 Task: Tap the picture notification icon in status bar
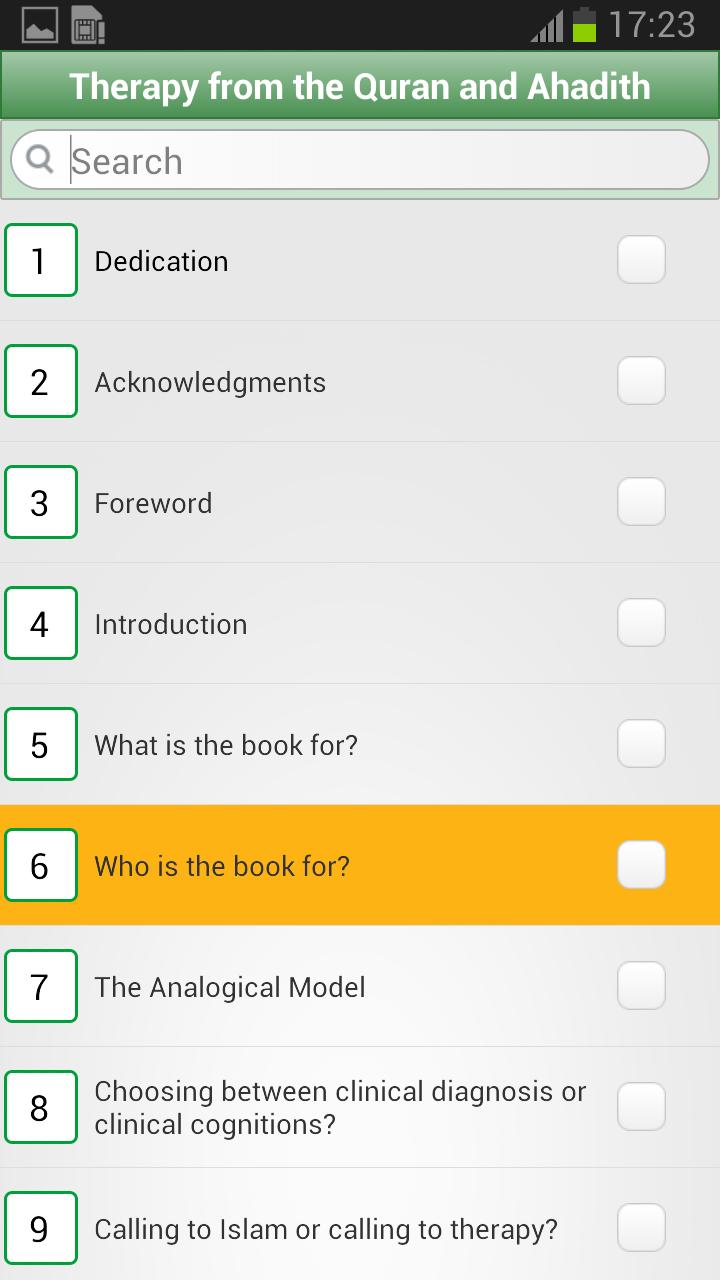point(40,25)
